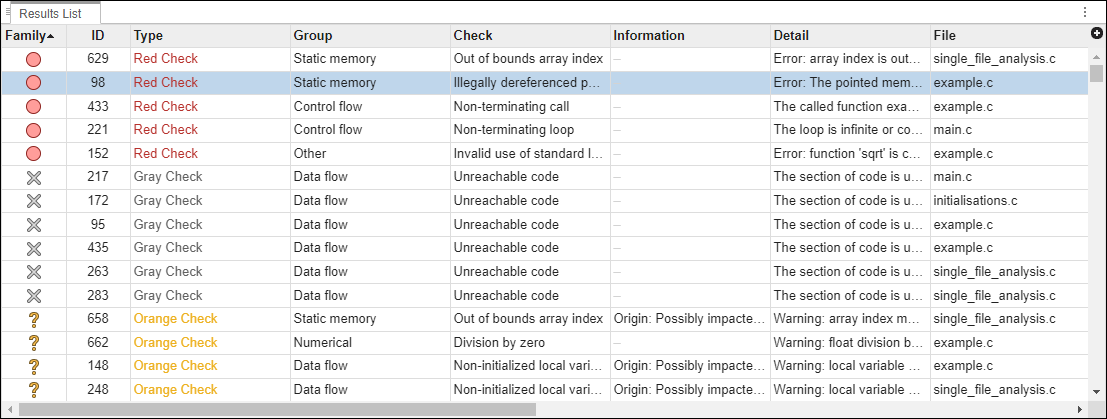Open the Red Check entry for ID 152
The width and height of the screenshot is (1107, 419).
coord(166,153)
